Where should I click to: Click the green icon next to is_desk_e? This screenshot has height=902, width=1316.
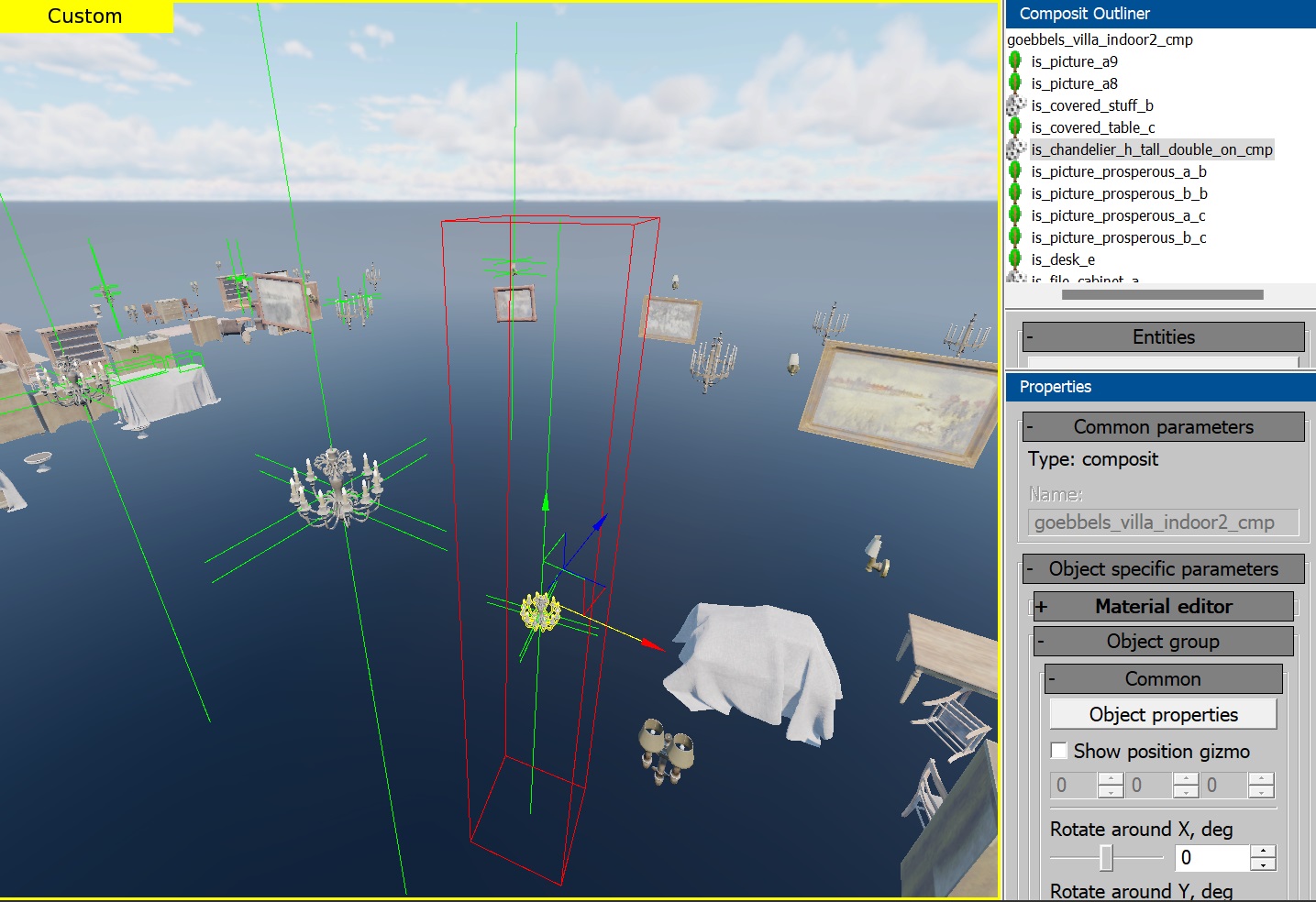click(1015, 259)
